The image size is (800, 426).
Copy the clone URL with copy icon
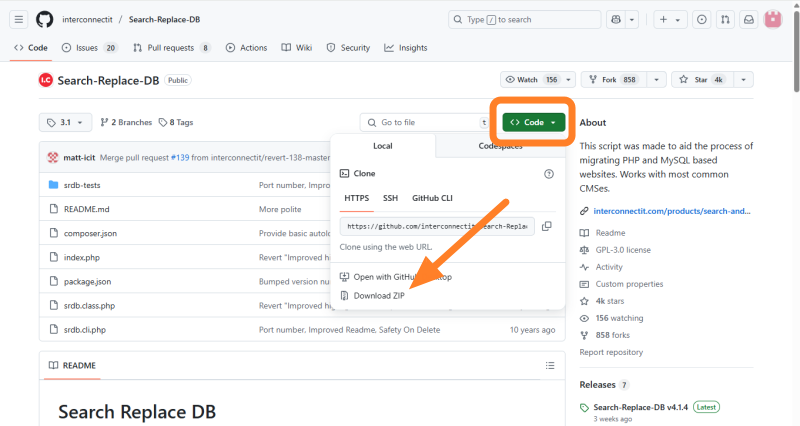coord(546,226)
